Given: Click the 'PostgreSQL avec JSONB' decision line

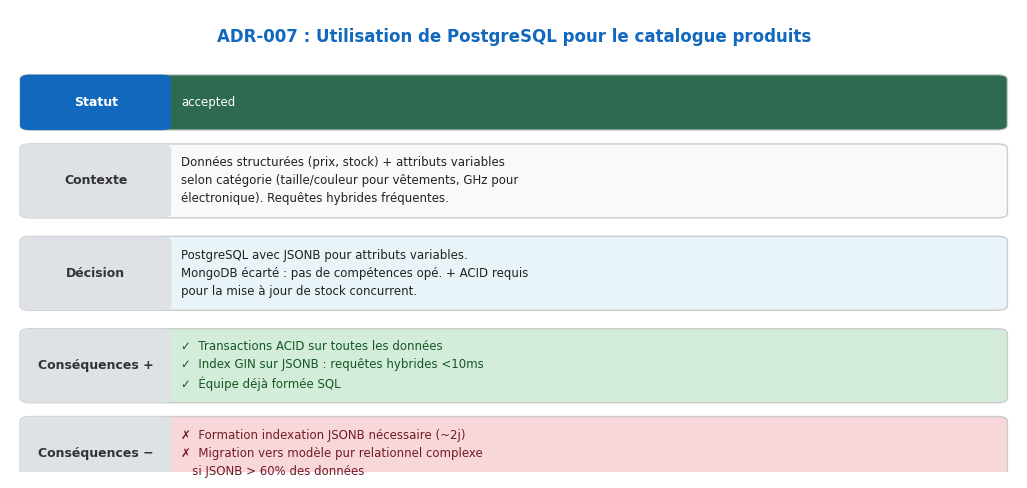Looking at the screenshot, I should point(324,256).
